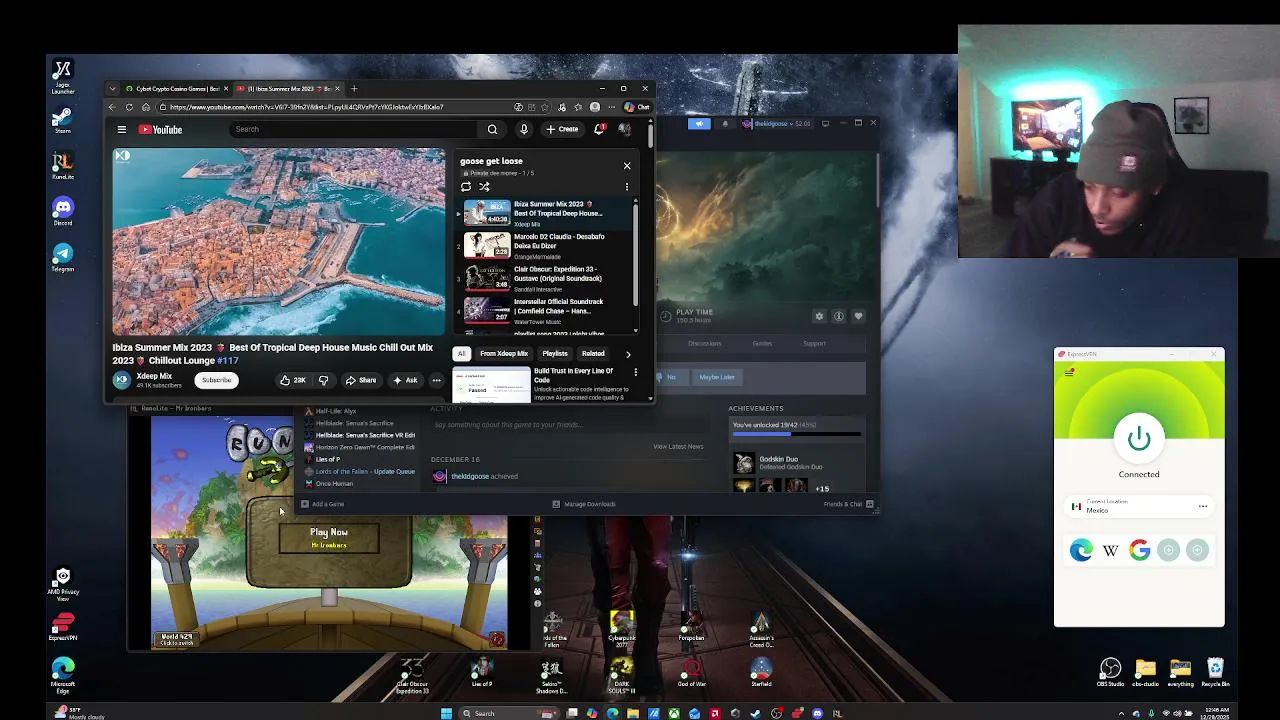This screenshot has height=720, width=1280.
Task: Click the browser address bar URL
Action: point(306,107)
